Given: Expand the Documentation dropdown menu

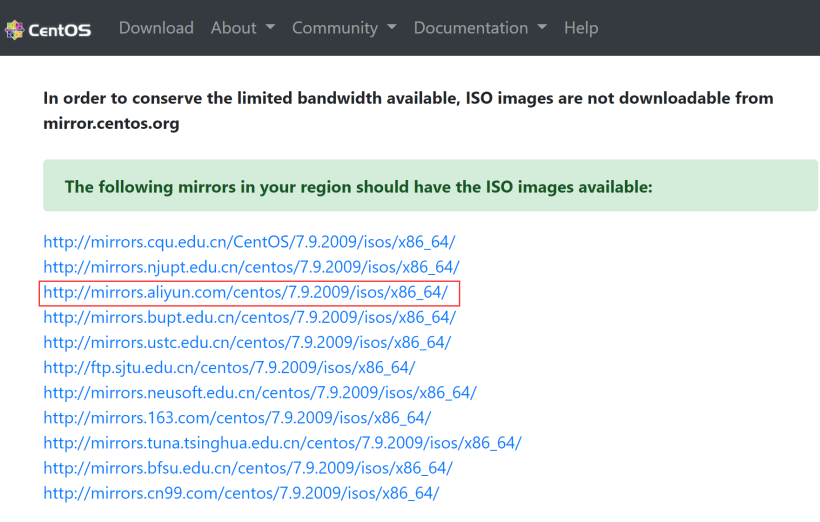Looking at the screenshot, I should [480, 28].
